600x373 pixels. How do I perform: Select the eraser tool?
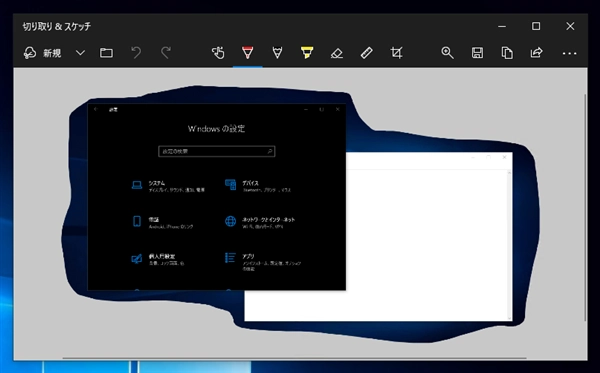click(337, 53)
